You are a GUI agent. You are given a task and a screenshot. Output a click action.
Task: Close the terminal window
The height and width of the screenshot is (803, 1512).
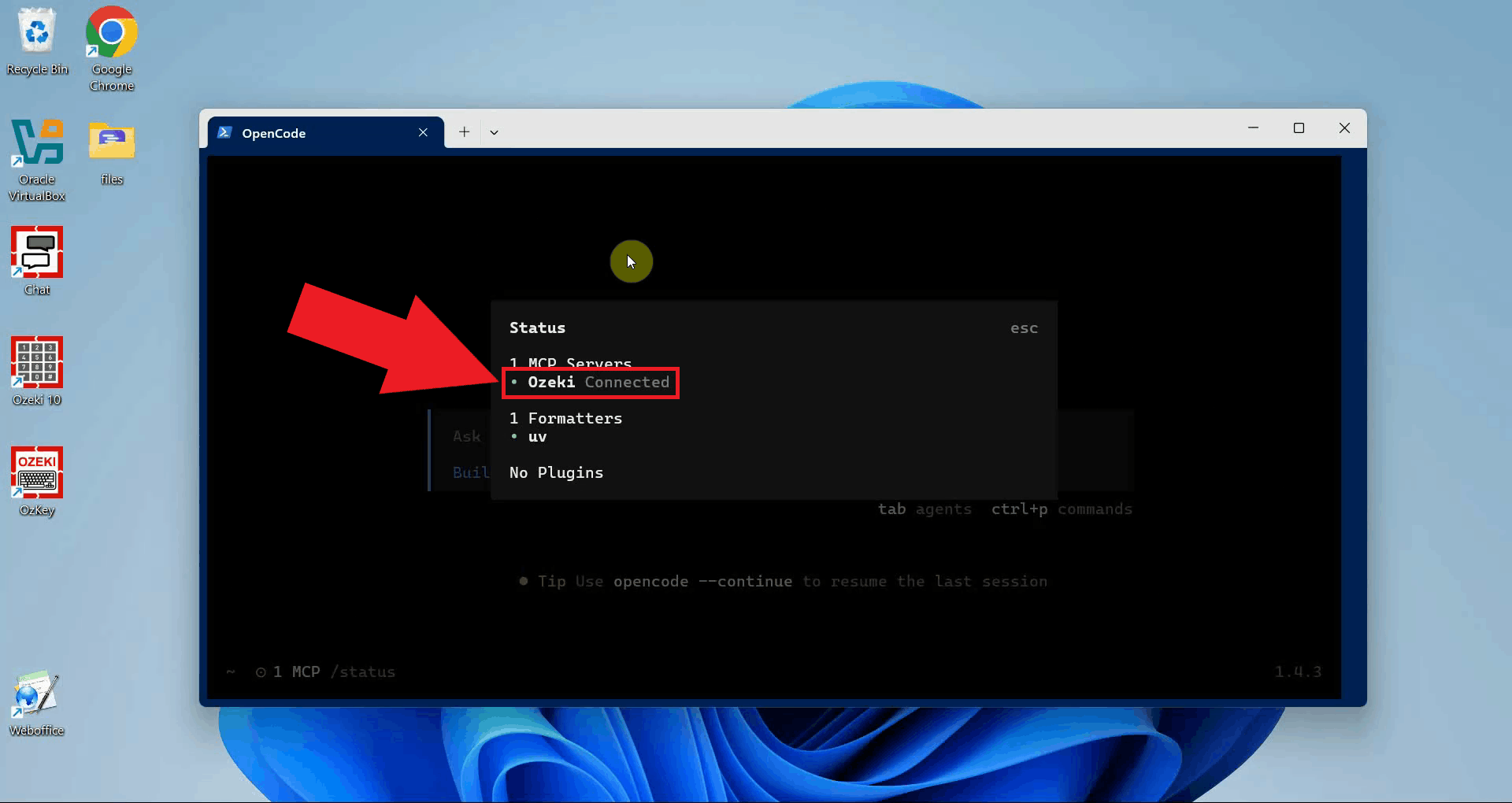point(1344,128)
